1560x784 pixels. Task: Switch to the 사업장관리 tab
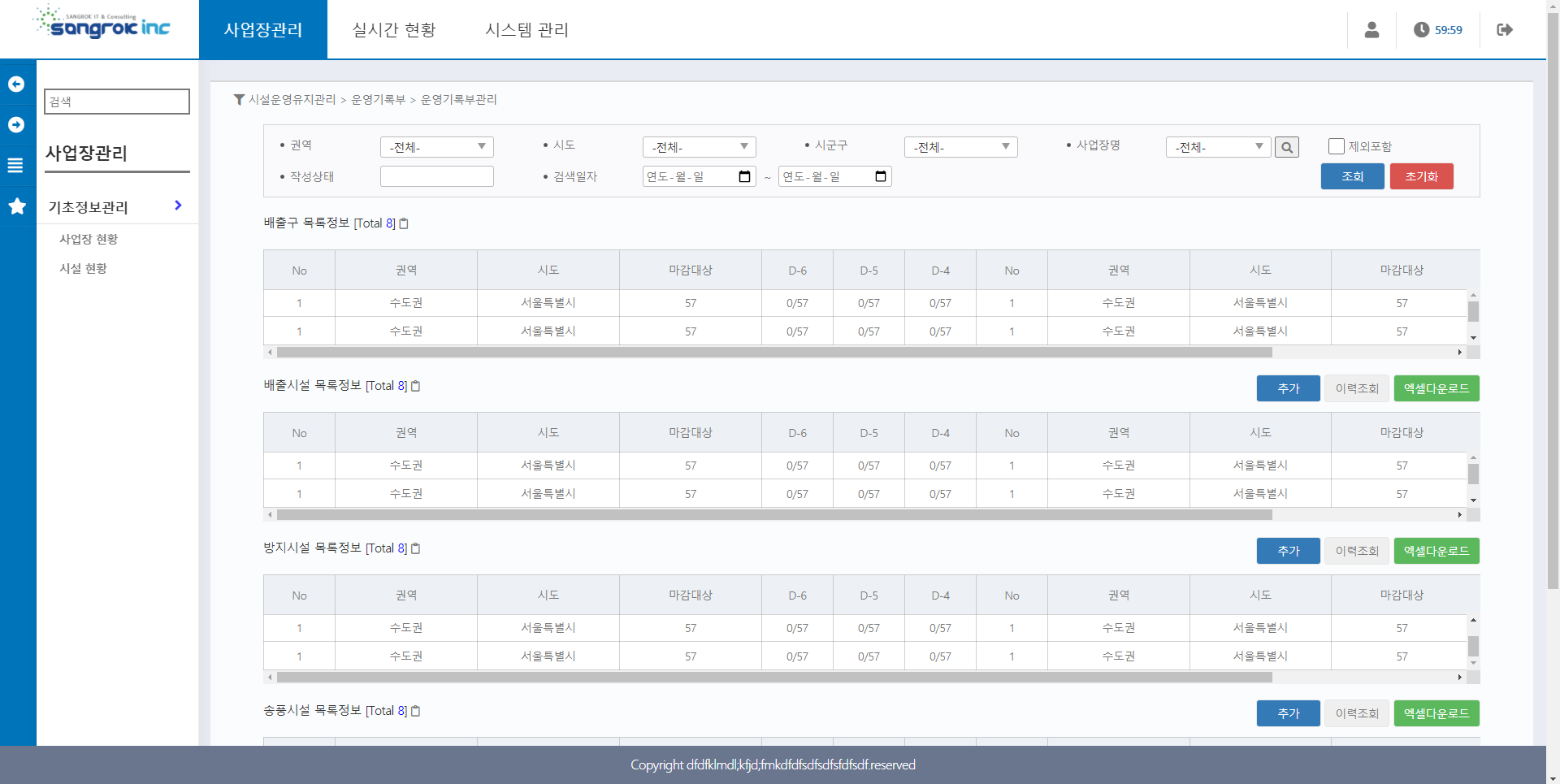(x=263, y=29)
